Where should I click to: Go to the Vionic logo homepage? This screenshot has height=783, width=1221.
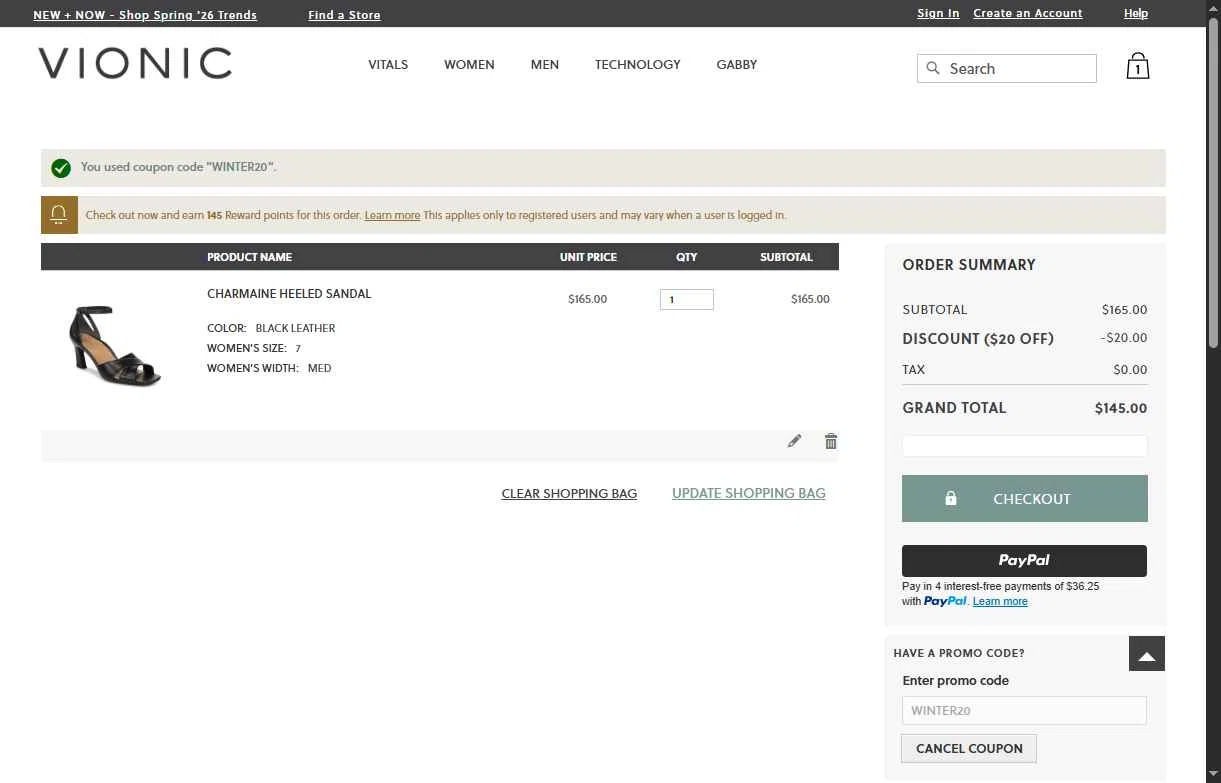[x=135, y=64]
